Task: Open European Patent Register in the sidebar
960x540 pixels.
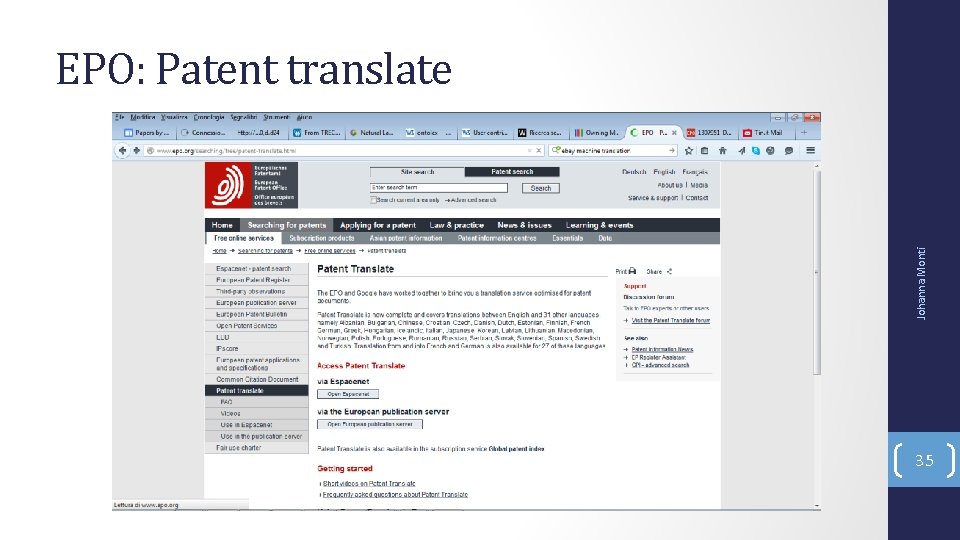Action: [x=257, y=280]
